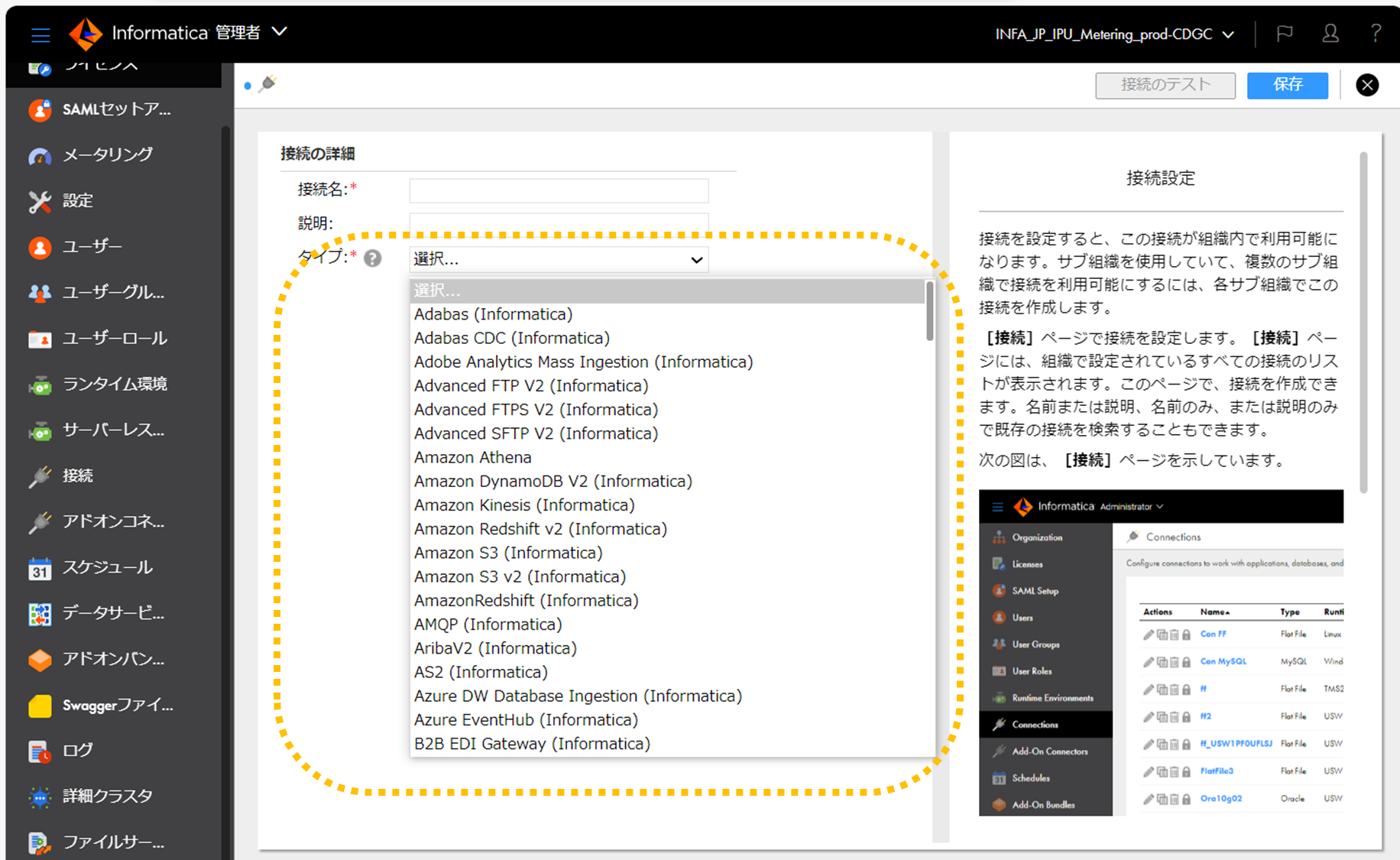Open 設定 in the sidebar
The image size is (1400, 860).
point(78,200)
